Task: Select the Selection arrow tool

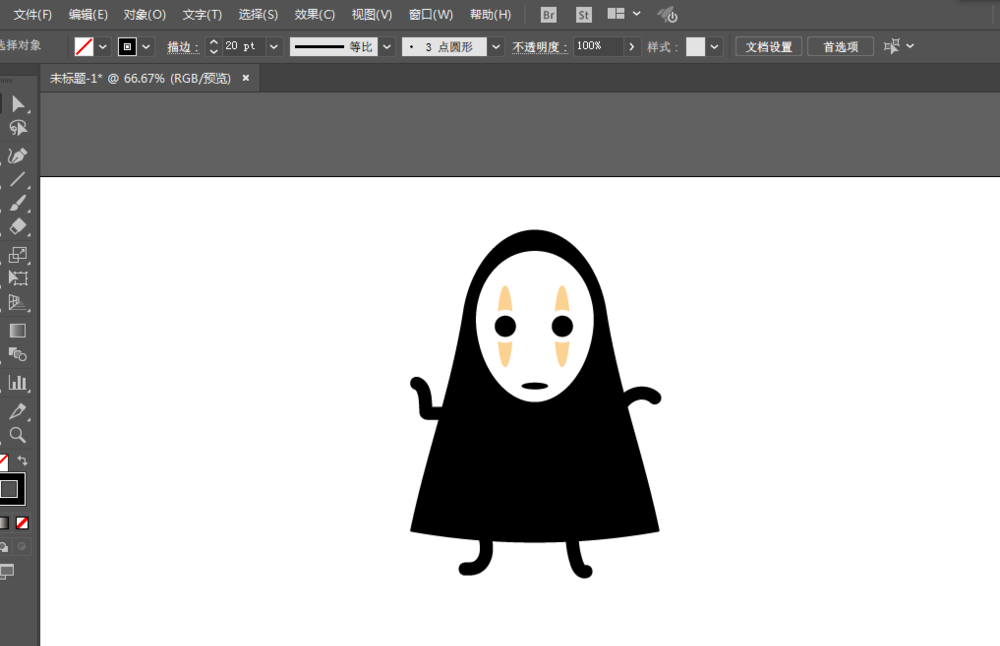Action: [17, 104]
